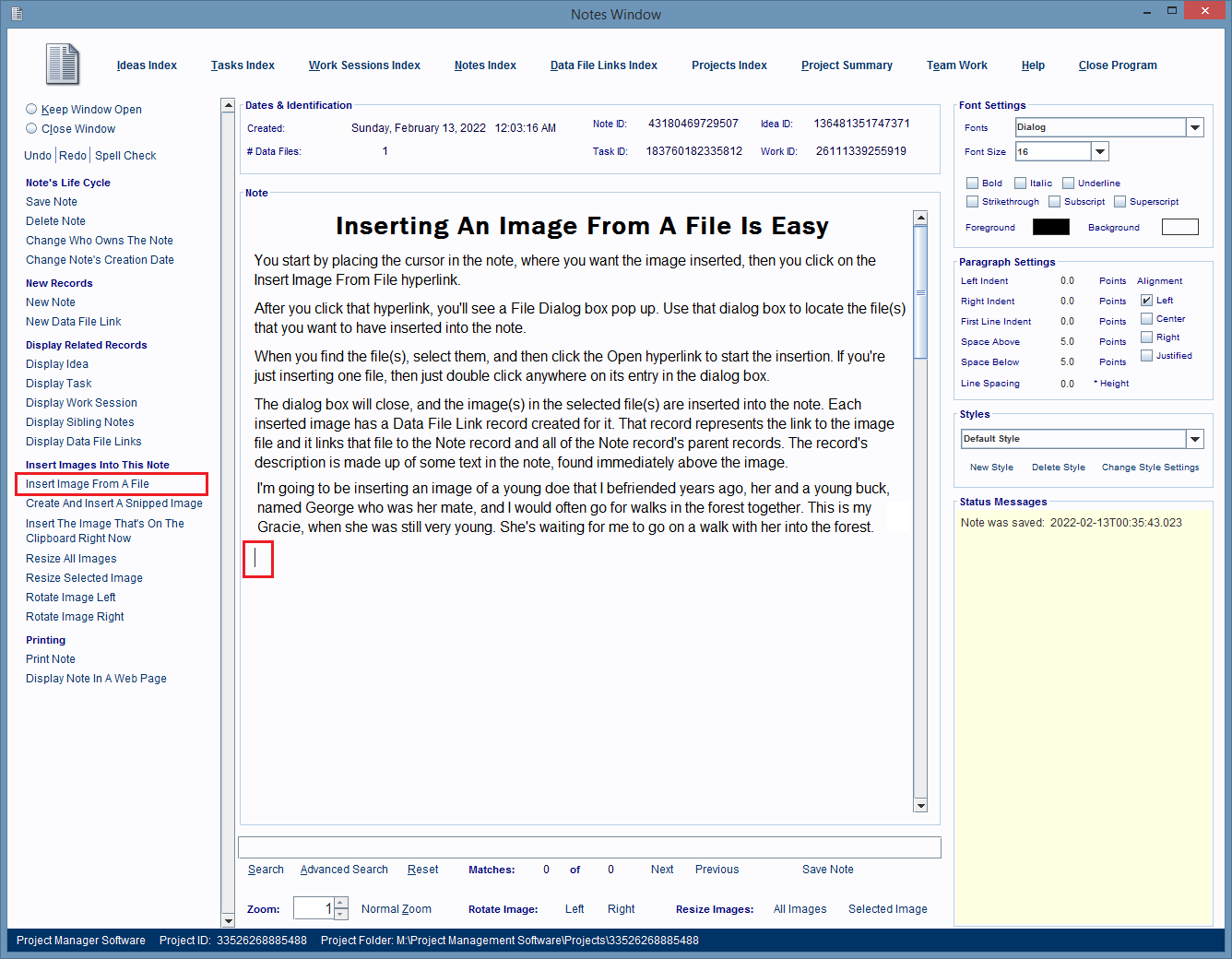
Task: Enable the Subscript checkbox
Action: [x=1054, y=201]
